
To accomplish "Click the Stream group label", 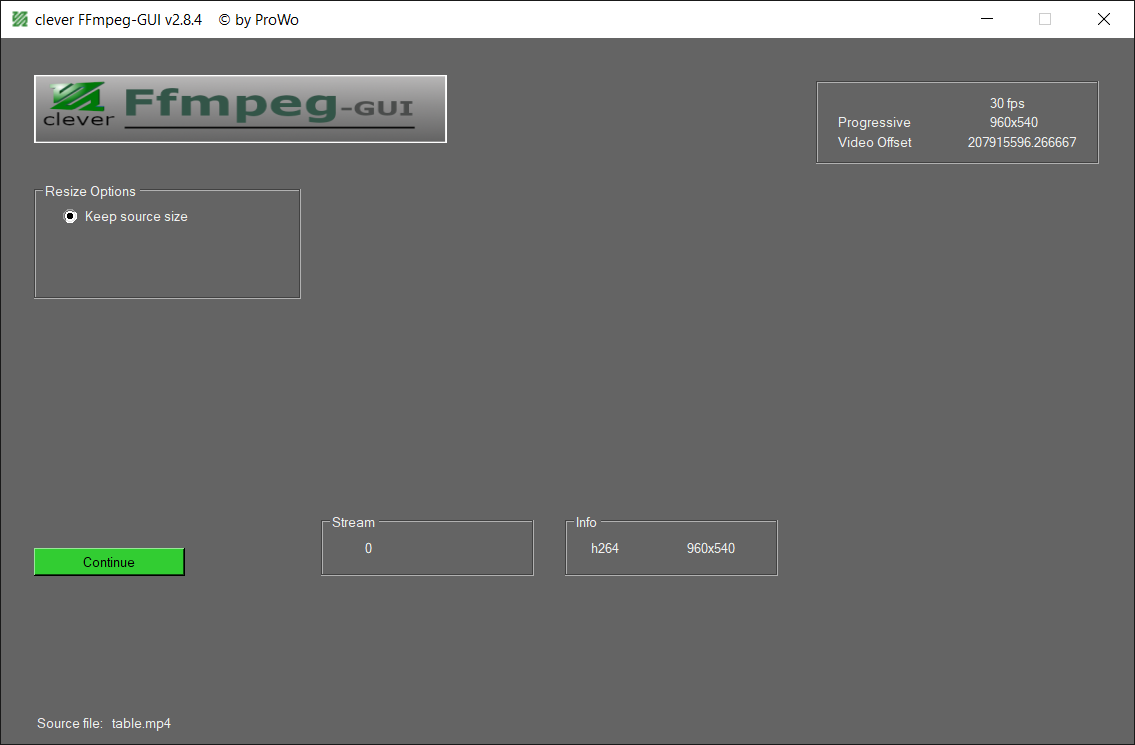I will pos(353,522).
